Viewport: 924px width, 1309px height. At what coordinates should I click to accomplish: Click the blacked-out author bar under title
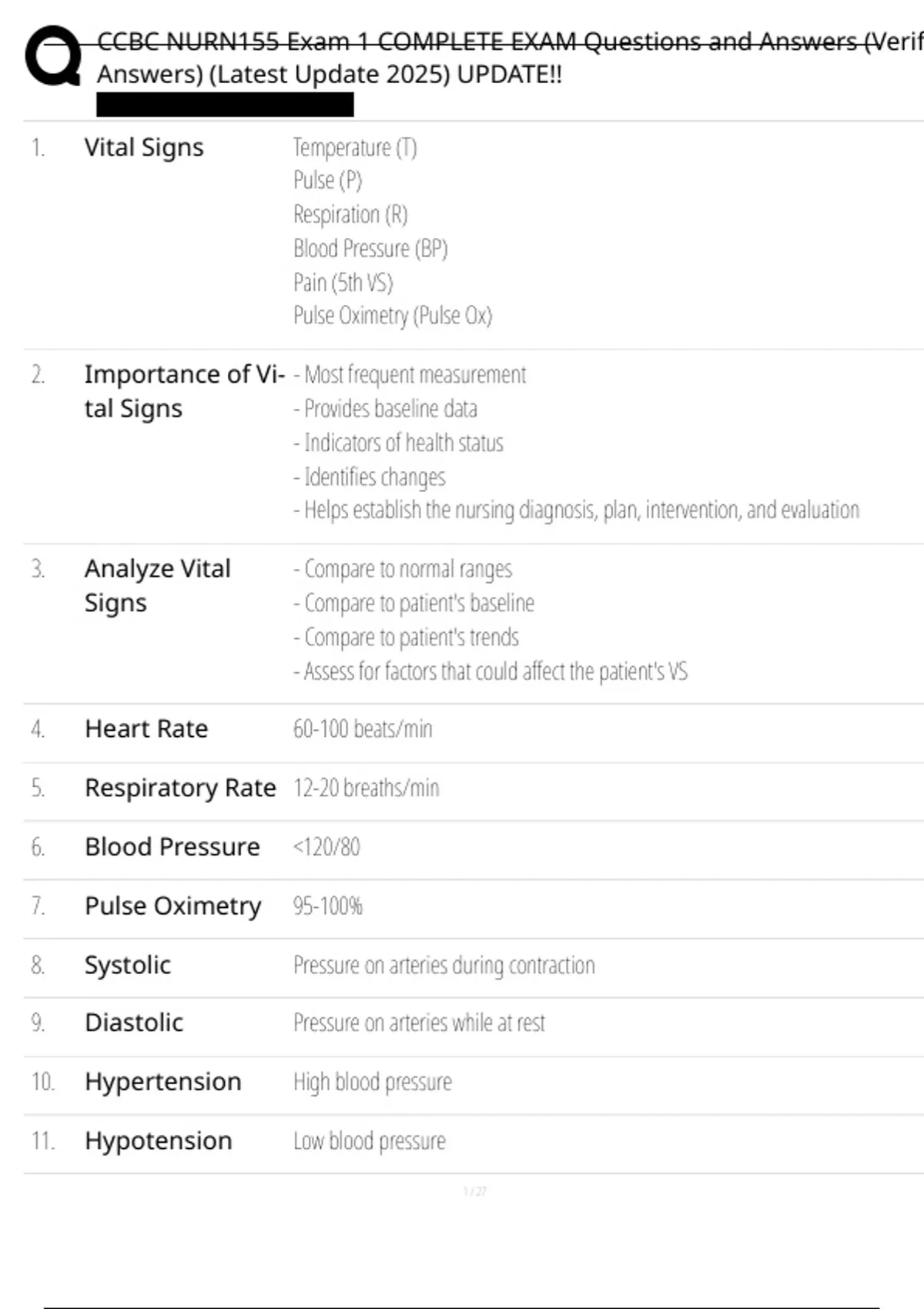225,105
